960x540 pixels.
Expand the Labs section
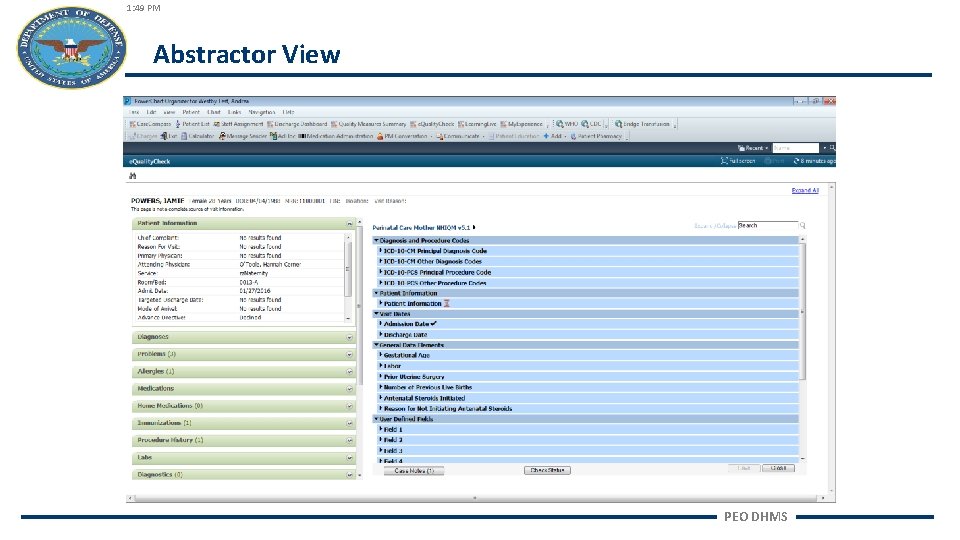point(350,457)
